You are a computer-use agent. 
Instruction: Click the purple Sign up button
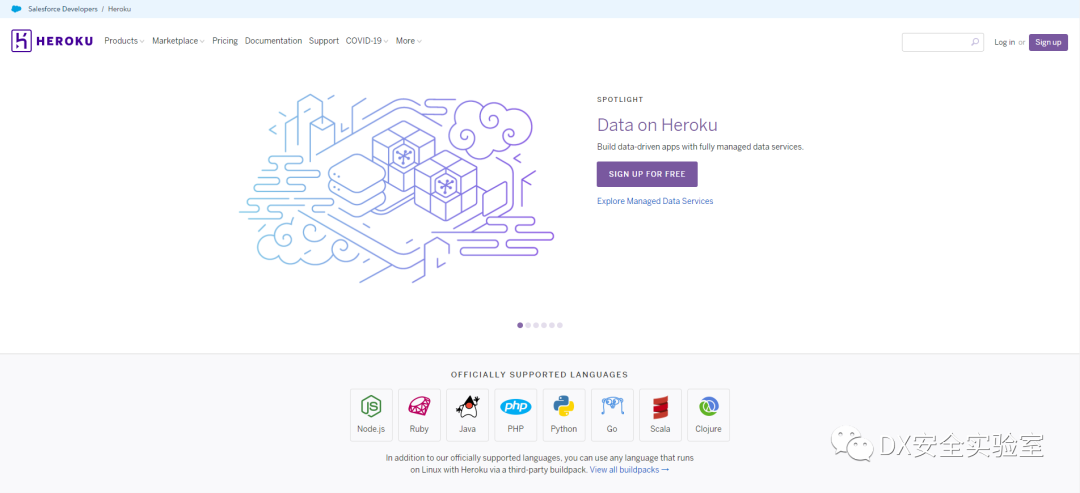click(x=1048, y=42)
